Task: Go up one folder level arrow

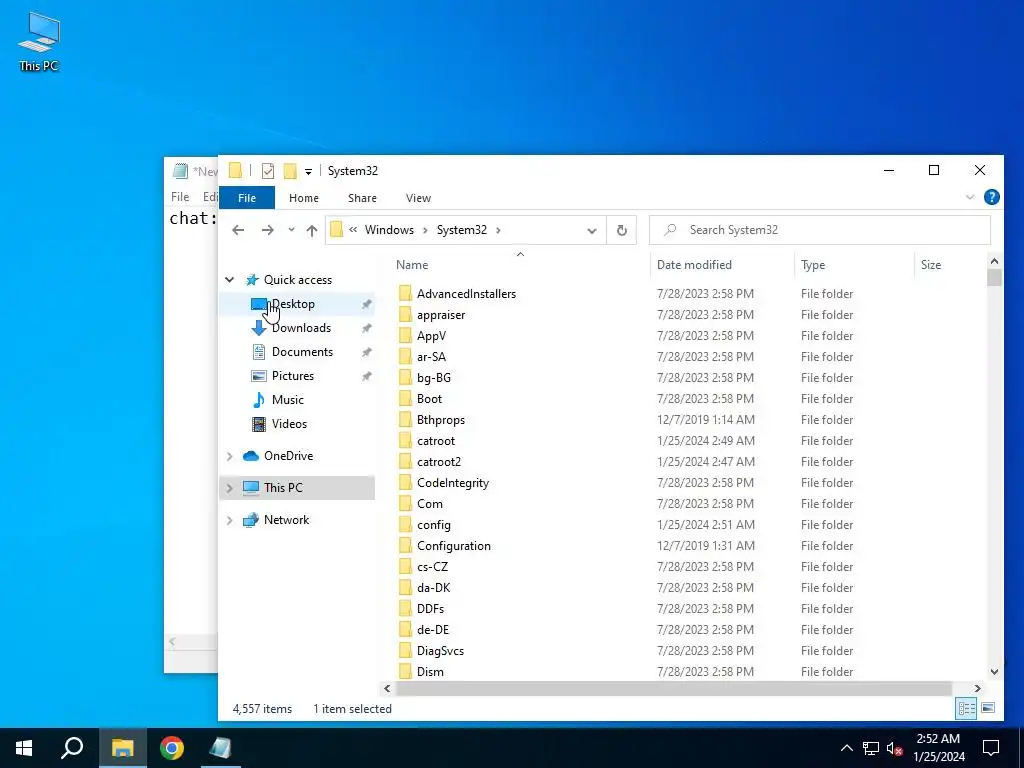Action: tap(312, 230)
